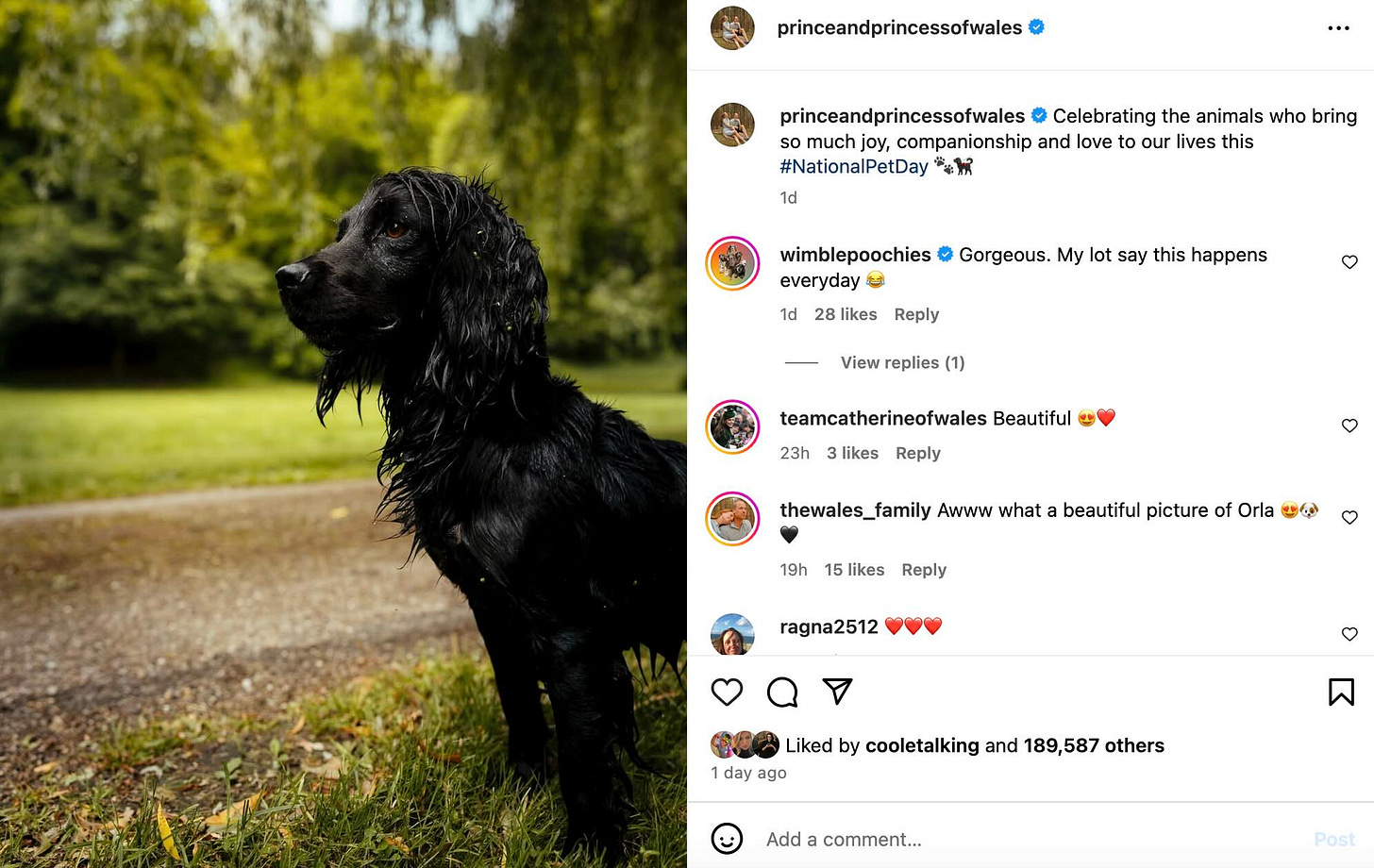Image resolution: width=1374 pixels, height=868 pixels.
Task: Open the emoji picker smiley icon
Action: click(727, 839)
